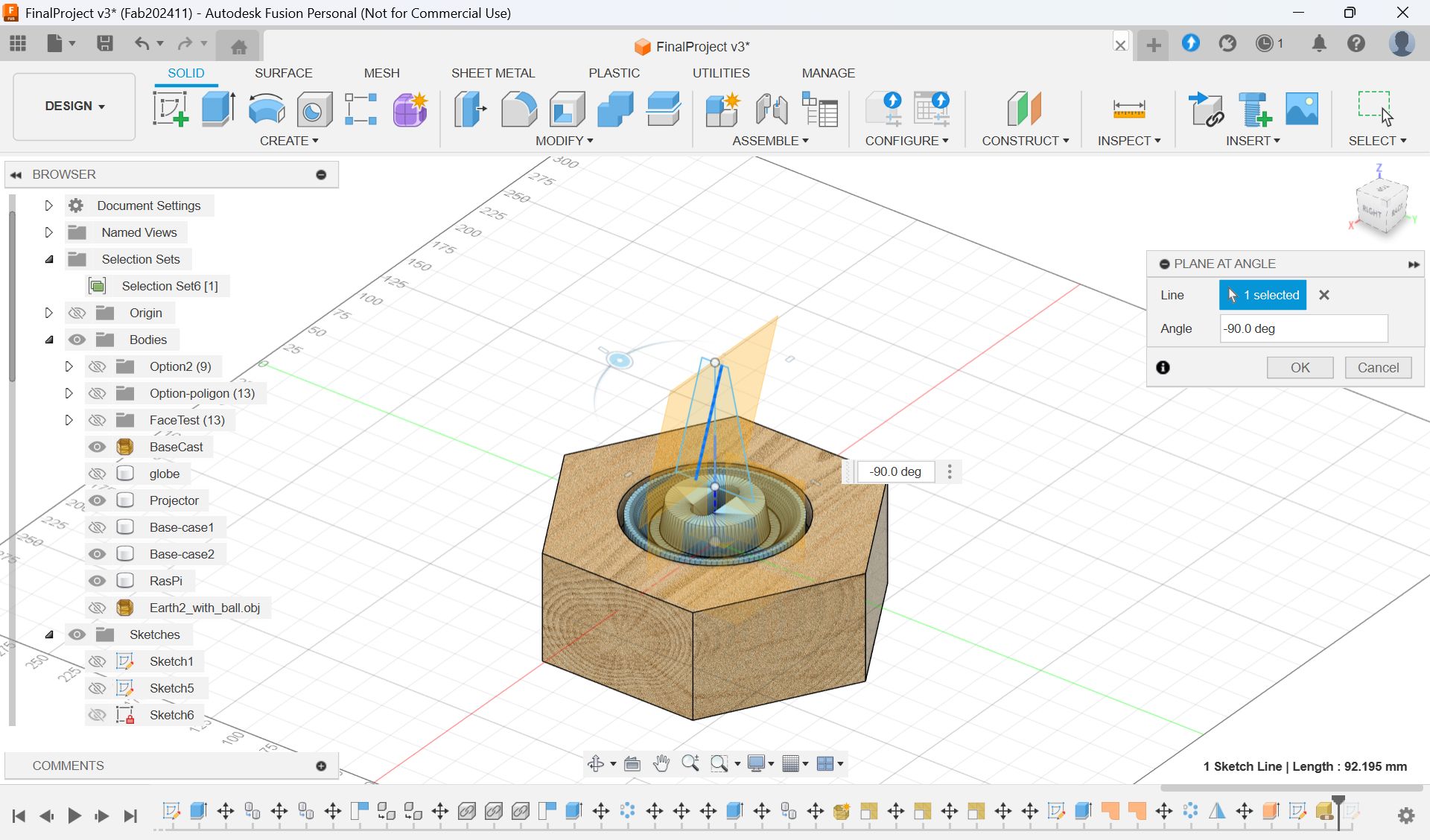Show the Option2 (9) body group
The width and height of the screenshot is (1430, 840).
[x=97, y=366]
